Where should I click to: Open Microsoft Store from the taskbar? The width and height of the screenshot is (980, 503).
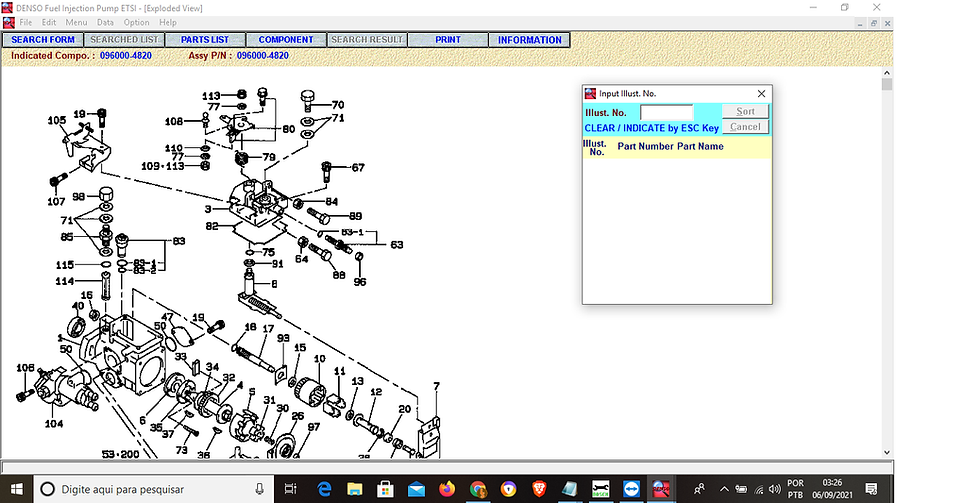point(385,489)
